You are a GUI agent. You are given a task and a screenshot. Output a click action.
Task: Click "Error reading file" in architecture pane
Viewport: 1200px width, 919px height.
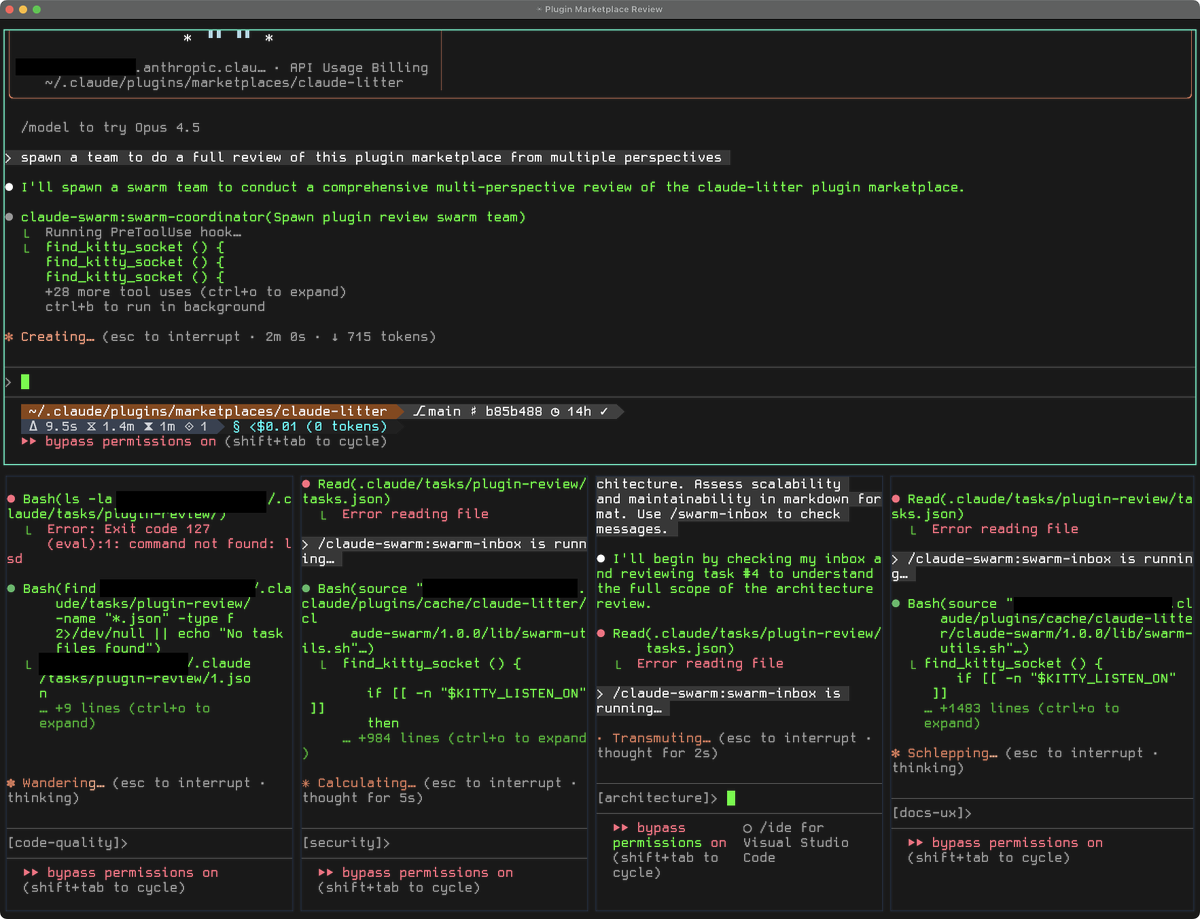coord(710,664)
